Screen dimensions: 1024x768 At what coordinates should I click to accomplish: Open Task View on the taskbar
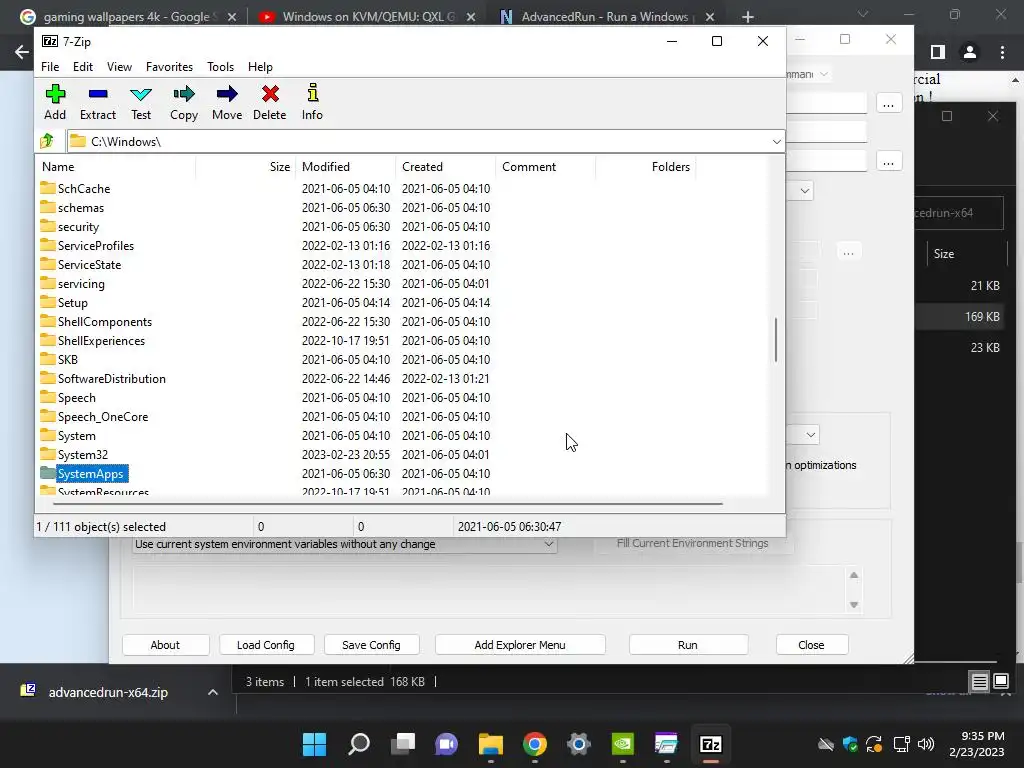(403, 744)
